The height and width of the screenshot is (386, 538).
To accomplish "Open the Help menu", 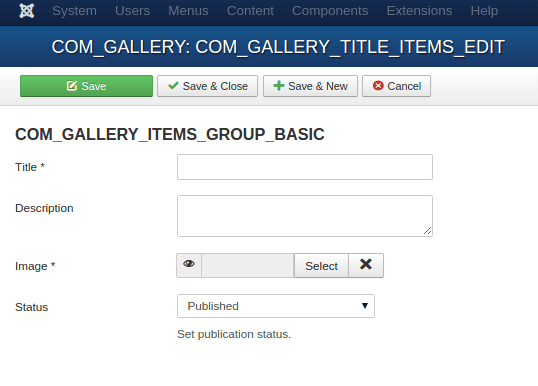I will [484, 11].
